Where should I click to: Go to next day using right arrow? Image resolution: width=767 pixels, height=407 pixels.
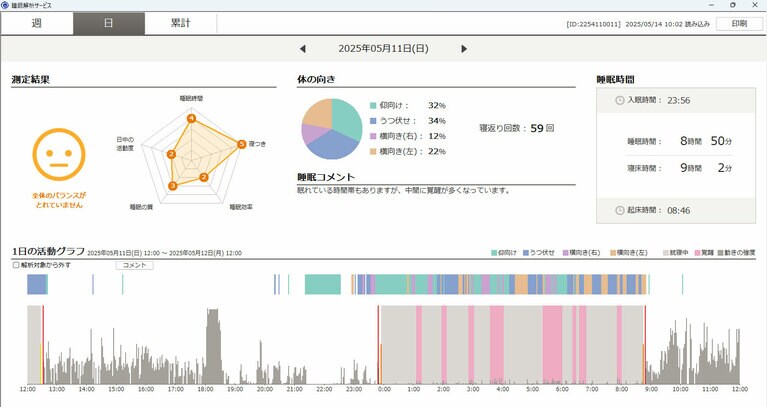(x=464, y=48)
